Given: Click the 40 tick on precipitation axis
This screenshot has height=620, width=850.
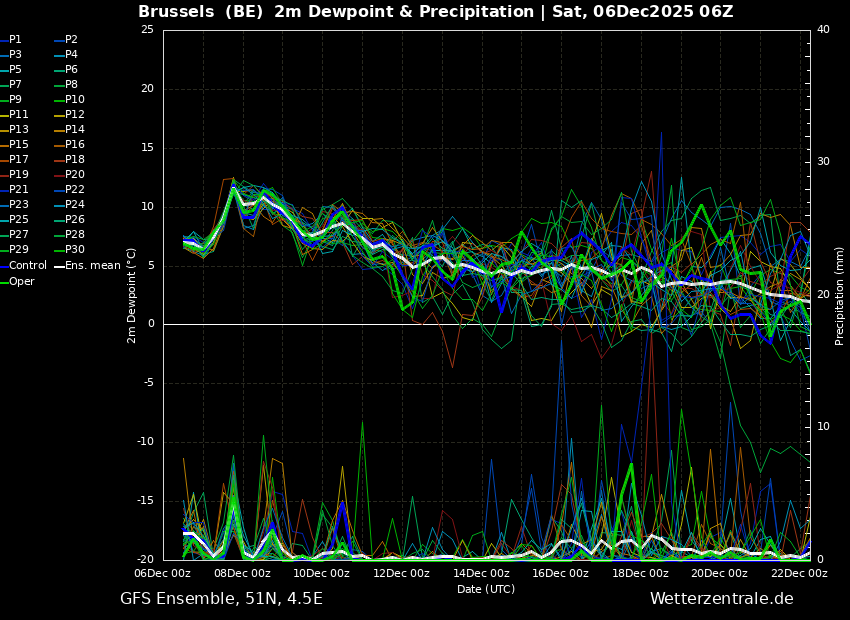Looking at the screenshot, I should click(823, 30).
